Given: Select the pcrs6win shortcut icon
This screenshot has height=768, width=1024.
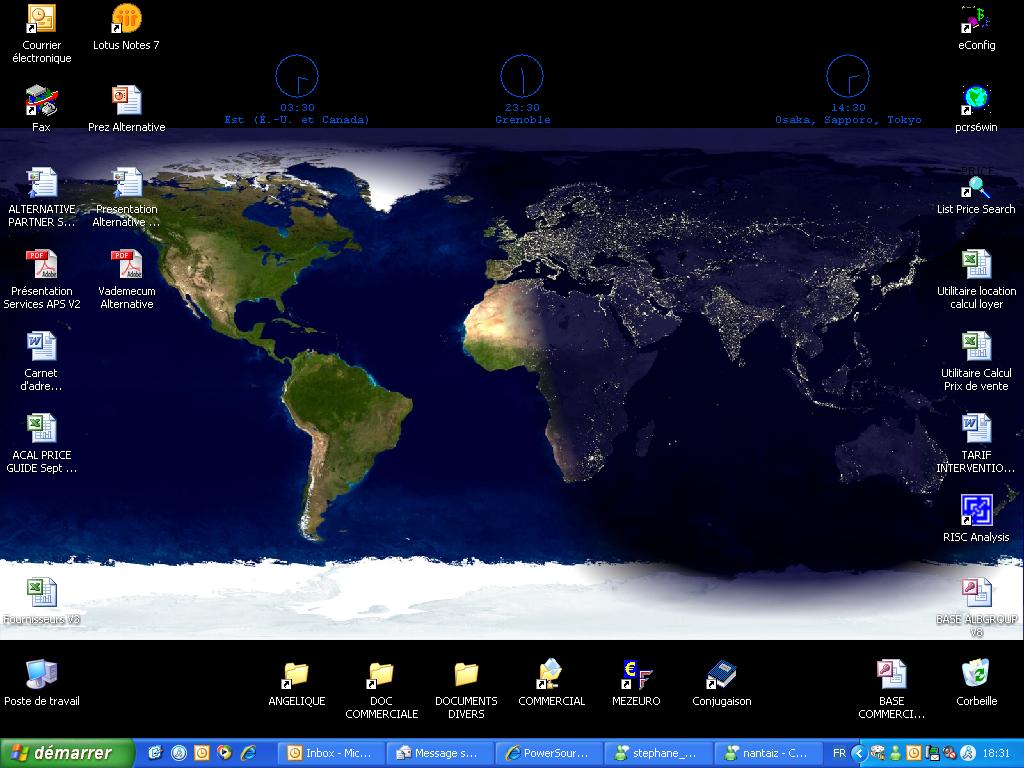Looking at the screenshot, I should (976, 102).
